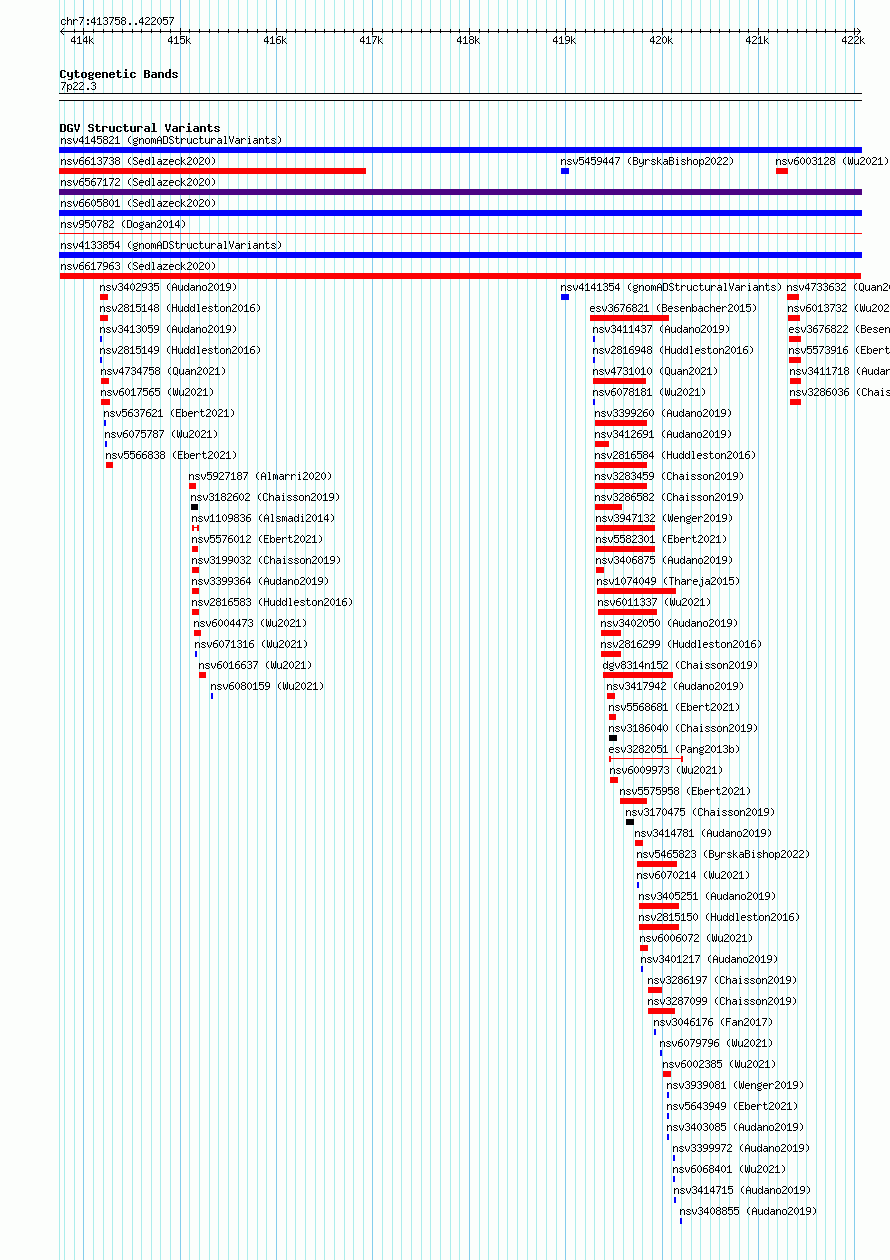
Task: Open nsv2815150 (Huddleston2016) label
Action: pos(720,917)
